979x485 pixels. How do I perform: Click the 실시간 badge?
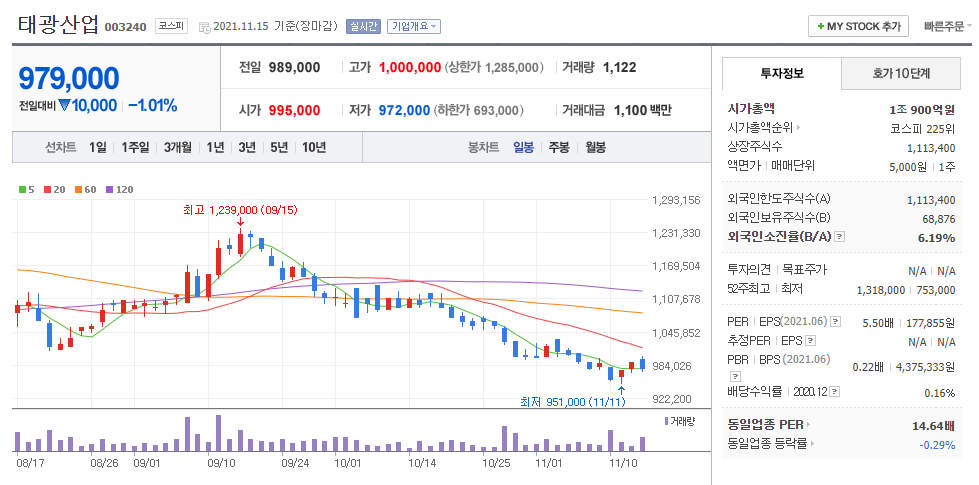[363, 27]
